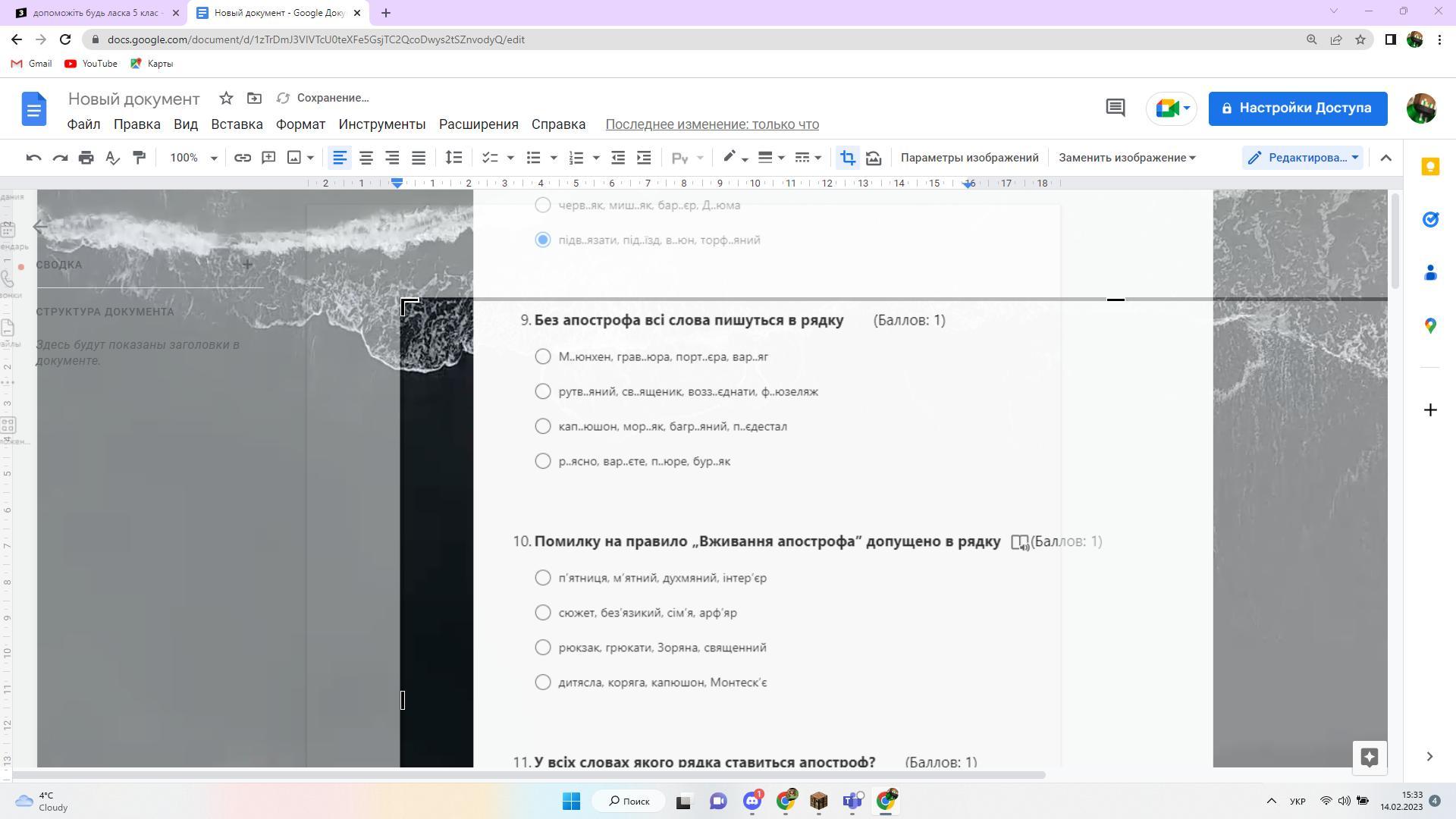Click the line spacing icon
Screen dimensions: 1456x819
[453, 158]
